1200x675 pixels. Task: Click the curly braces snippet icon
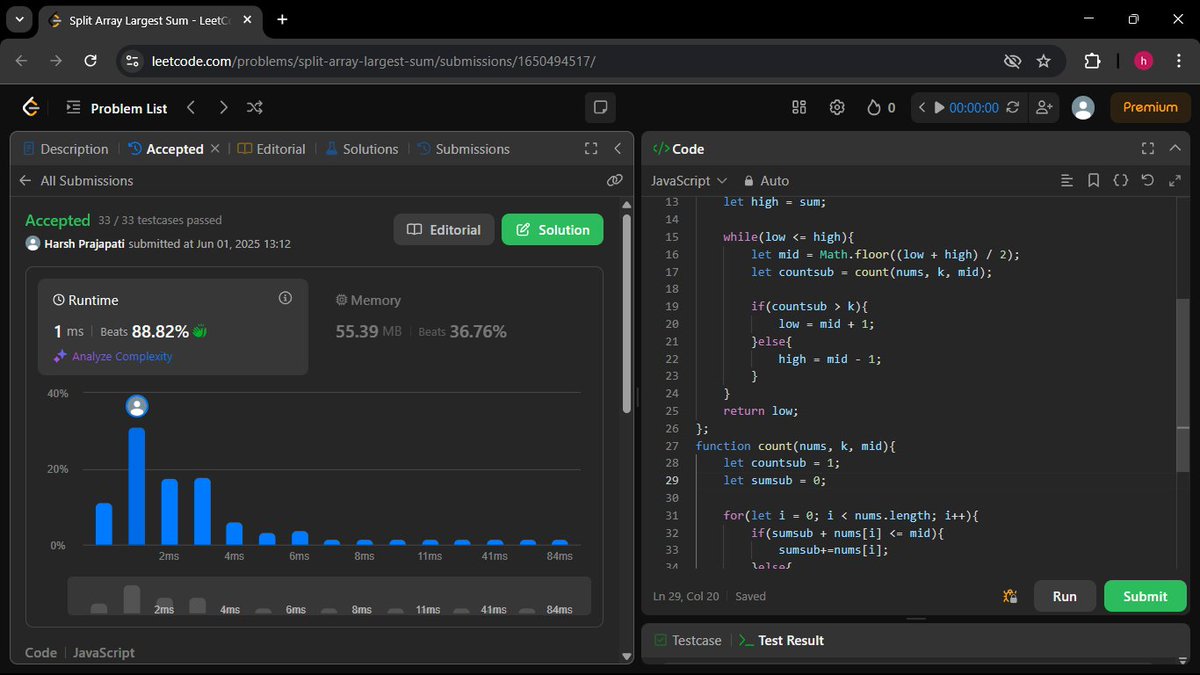(1121, 181)
